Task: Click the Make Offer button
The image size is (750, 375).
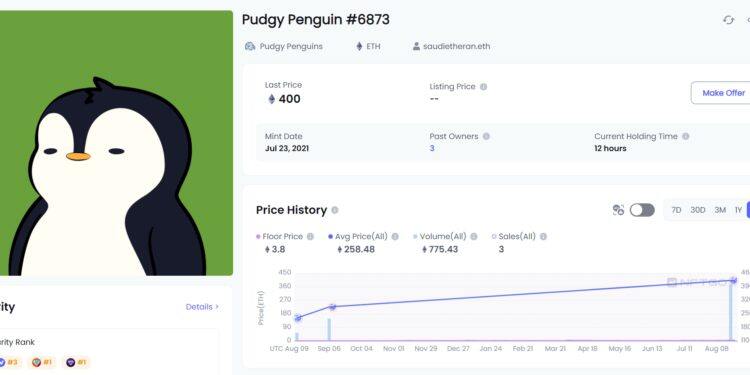Action: click(x=723, y=93)
